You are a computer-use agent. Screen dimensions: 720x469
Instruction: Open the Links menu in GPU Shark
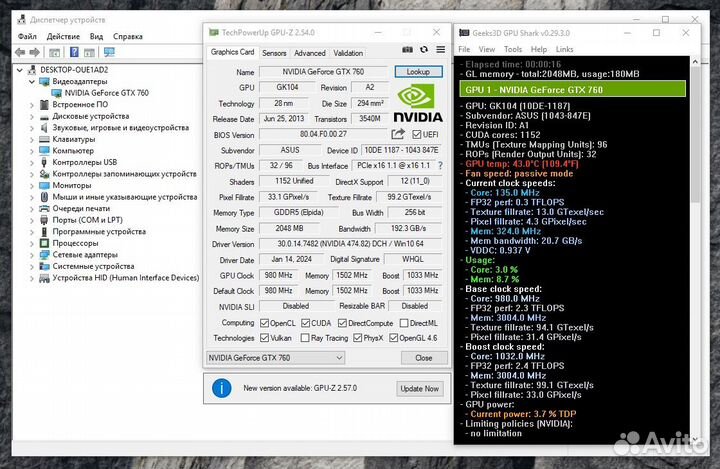point(564,49)
